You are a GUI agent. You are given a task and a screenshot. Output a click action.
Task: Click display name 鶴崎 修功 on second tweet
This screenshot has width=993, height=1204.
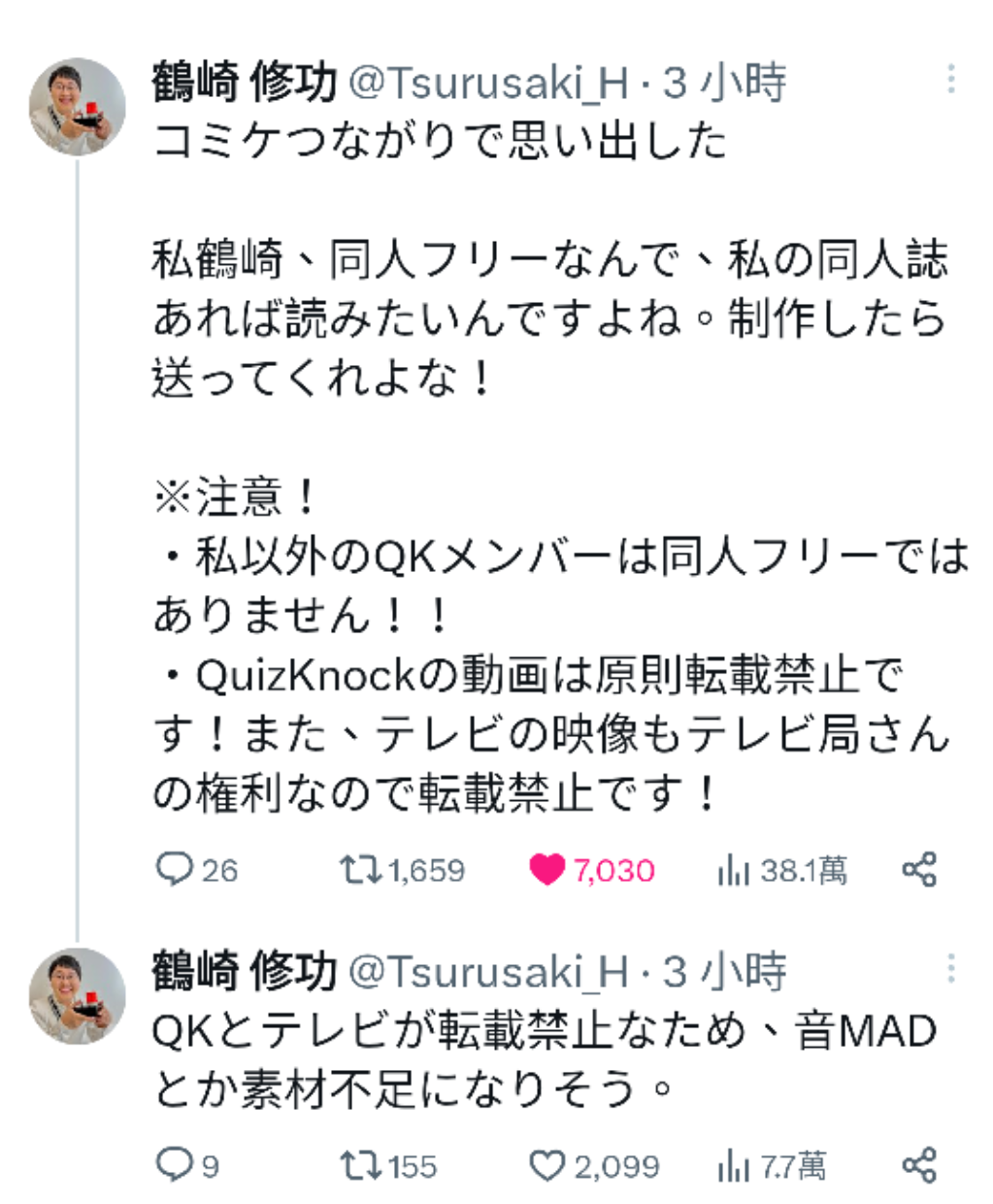244,972
